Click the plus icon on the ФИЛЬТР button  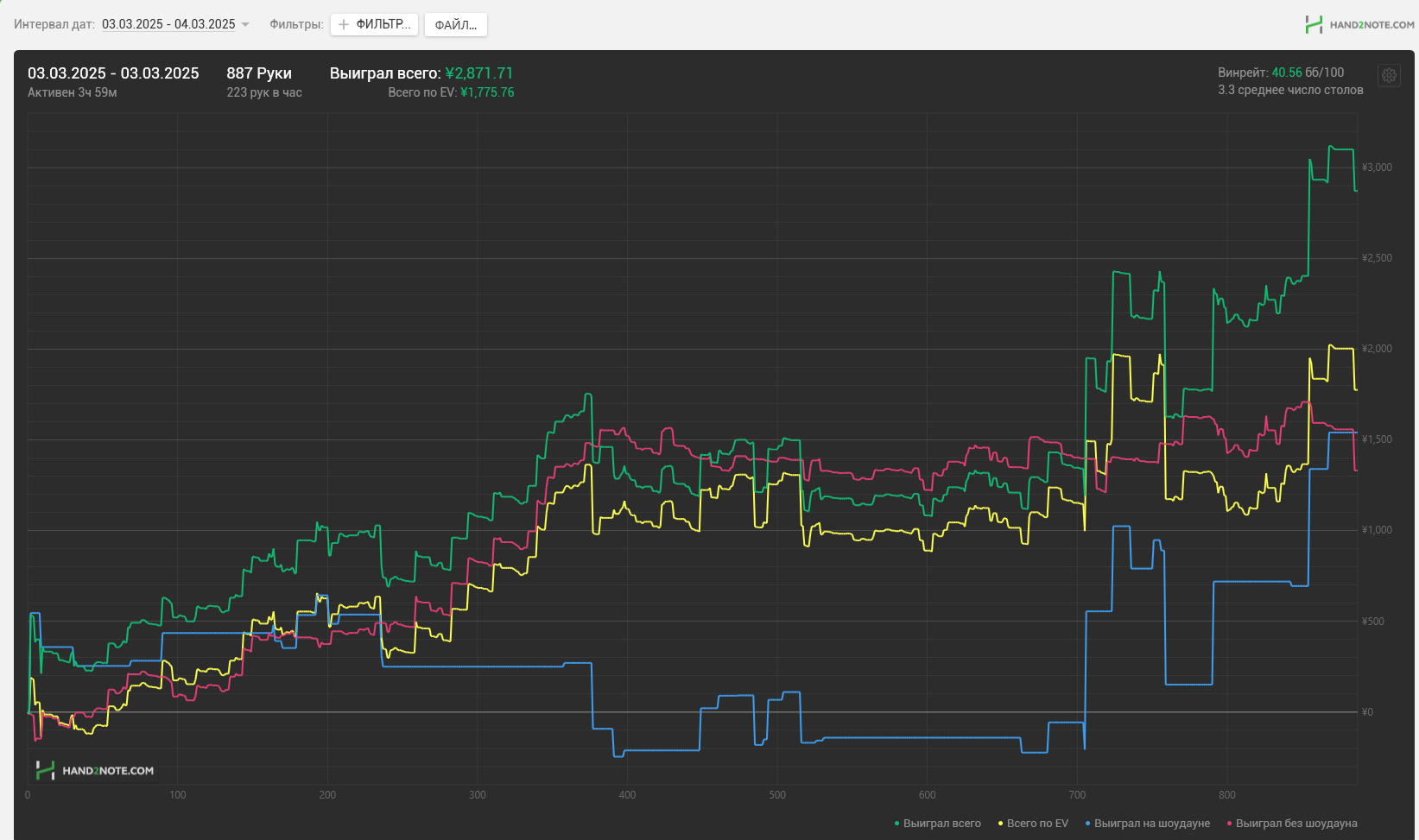tap(344, 24)
